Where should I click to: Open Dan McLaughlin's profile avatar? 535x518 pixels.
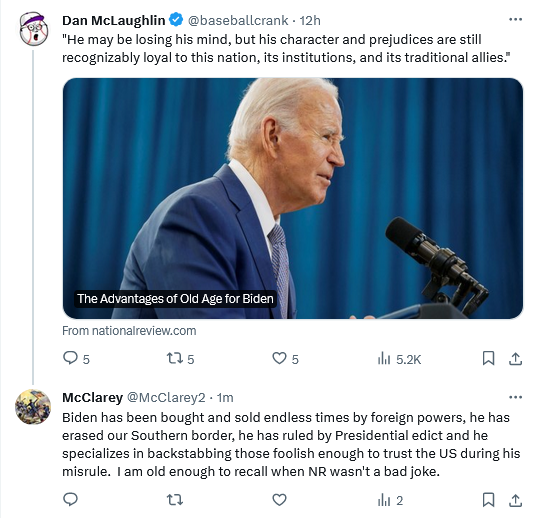tap(33, 29)
